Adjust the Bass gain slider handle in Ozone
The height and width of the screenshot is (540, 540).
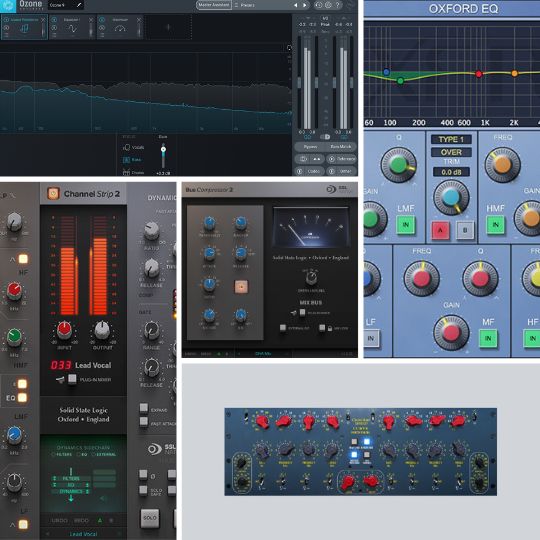163,149
